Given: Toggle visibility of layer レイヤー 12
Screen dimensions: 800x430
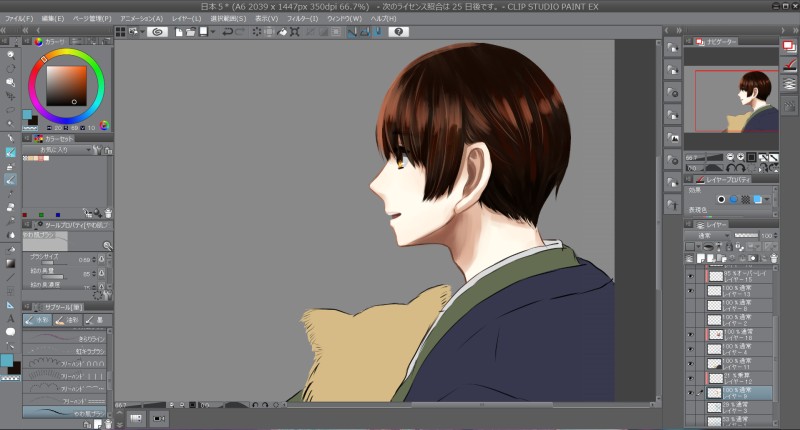Looking at the screenshot, I should tap(690, 378).
